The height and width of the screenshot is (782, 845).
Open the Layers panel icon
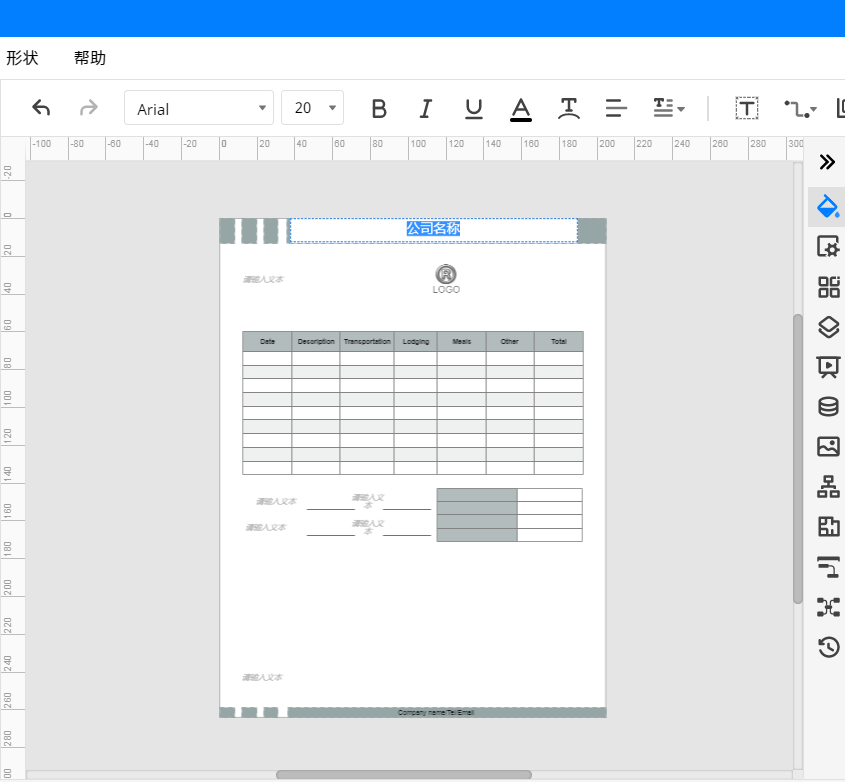828,327
